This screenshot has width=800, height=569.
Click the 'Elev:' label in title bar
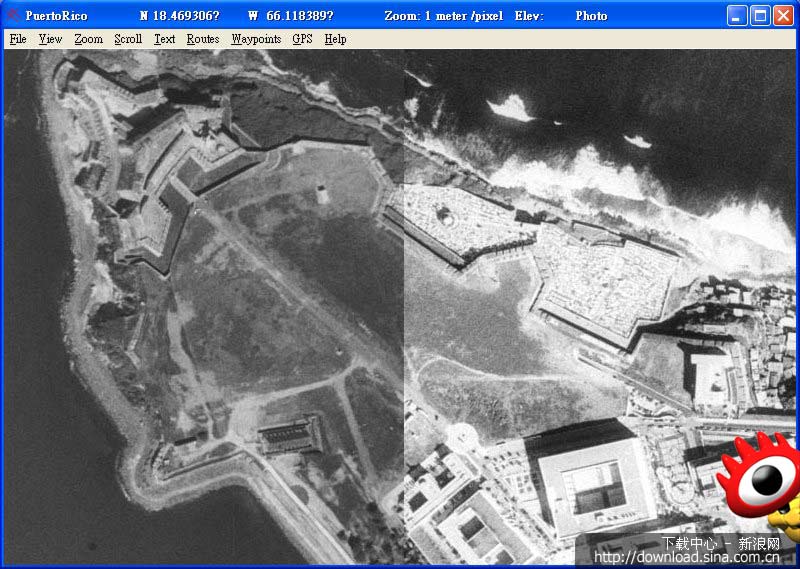pyautogui.click(x=529, y=16)
